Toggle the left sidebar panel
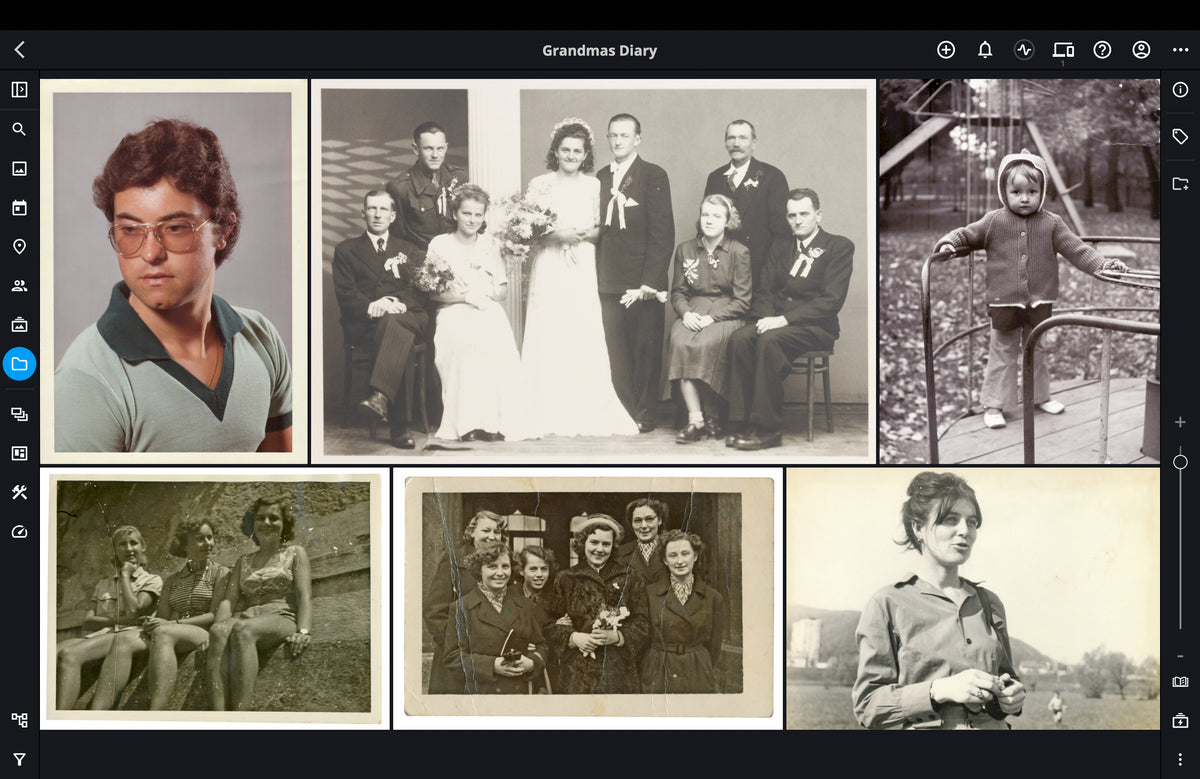 point(19,90)
